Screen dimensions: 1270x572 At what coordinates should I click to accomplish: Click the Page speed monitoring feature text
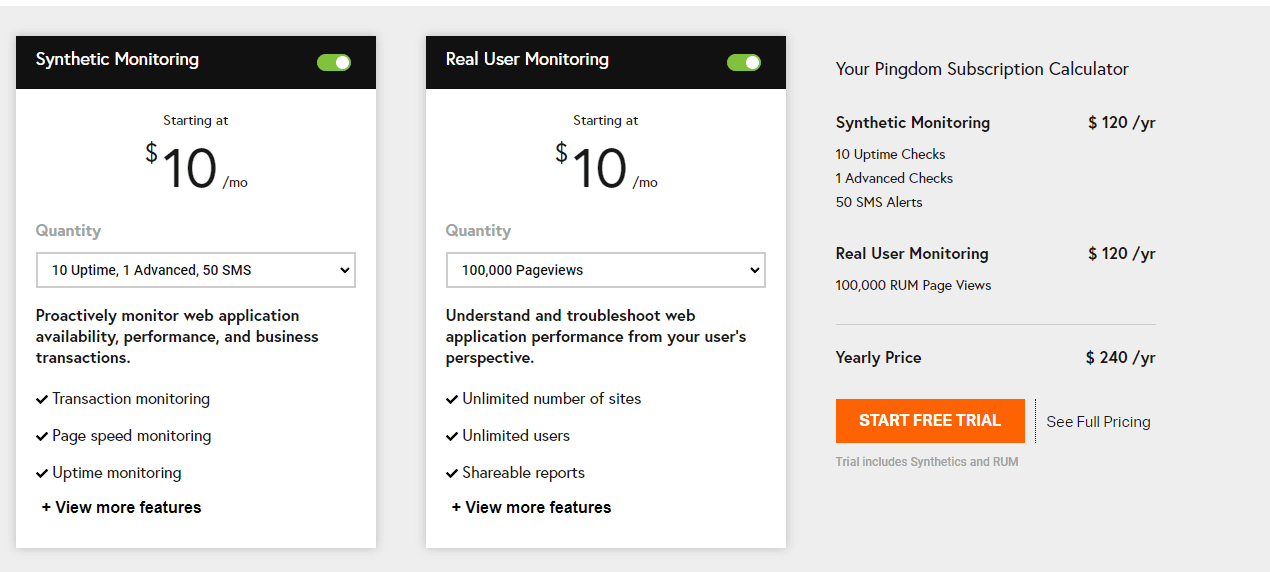(x=132, y=436)
